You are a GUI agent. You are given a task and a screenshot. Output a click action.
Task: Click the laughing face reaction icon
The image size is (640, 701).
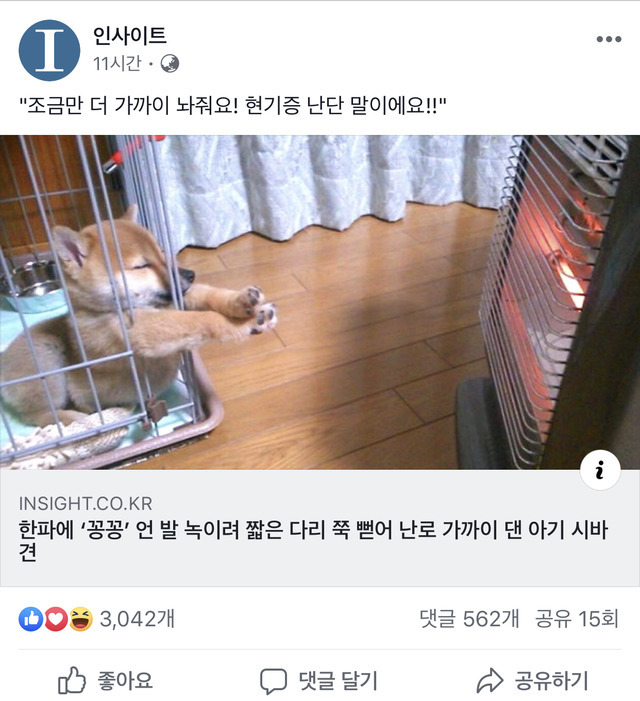(x=80, y=619)
